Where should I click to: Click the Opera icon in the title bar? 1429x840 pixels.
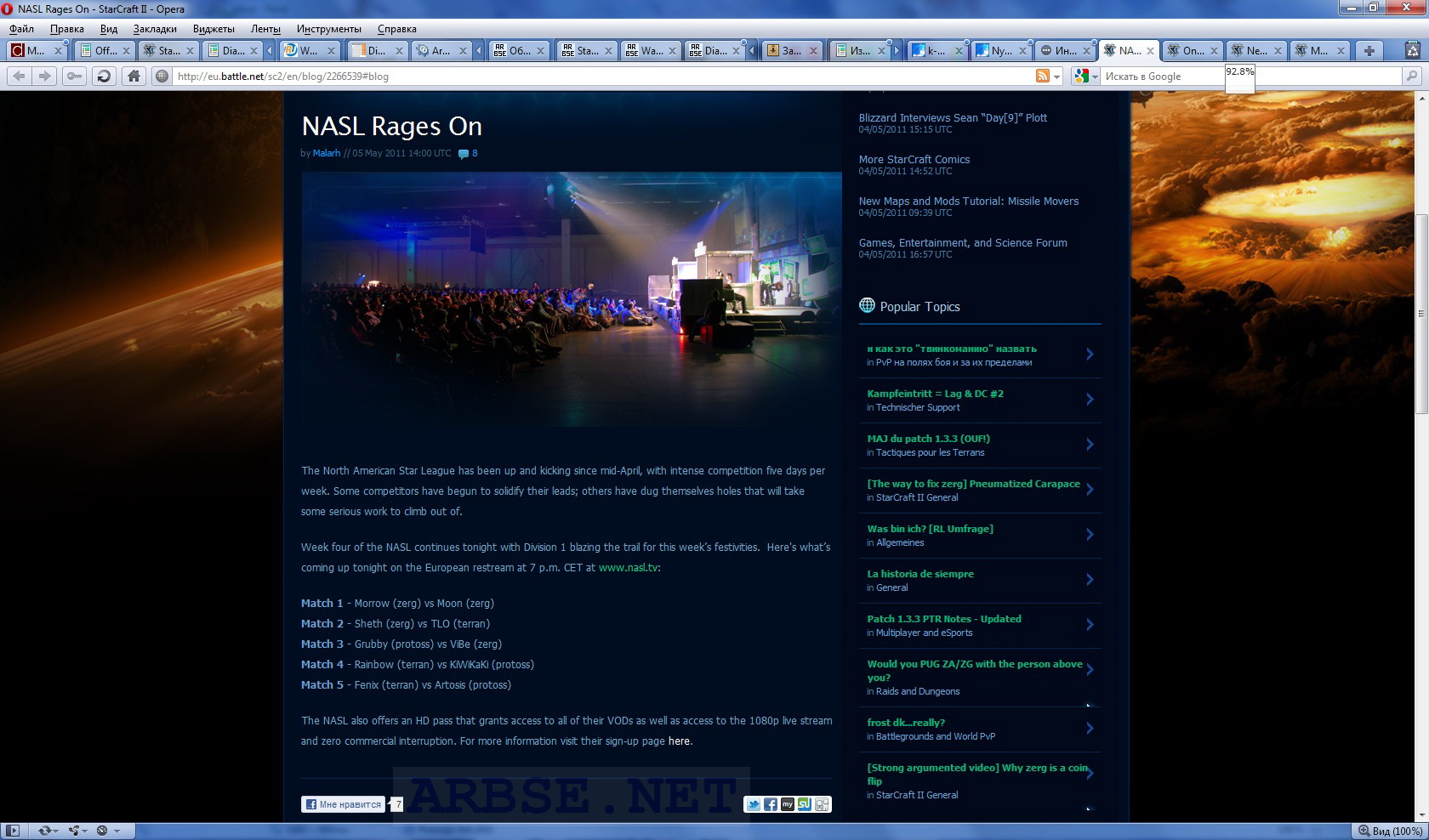pyautogui.click(x=8, y=9)
